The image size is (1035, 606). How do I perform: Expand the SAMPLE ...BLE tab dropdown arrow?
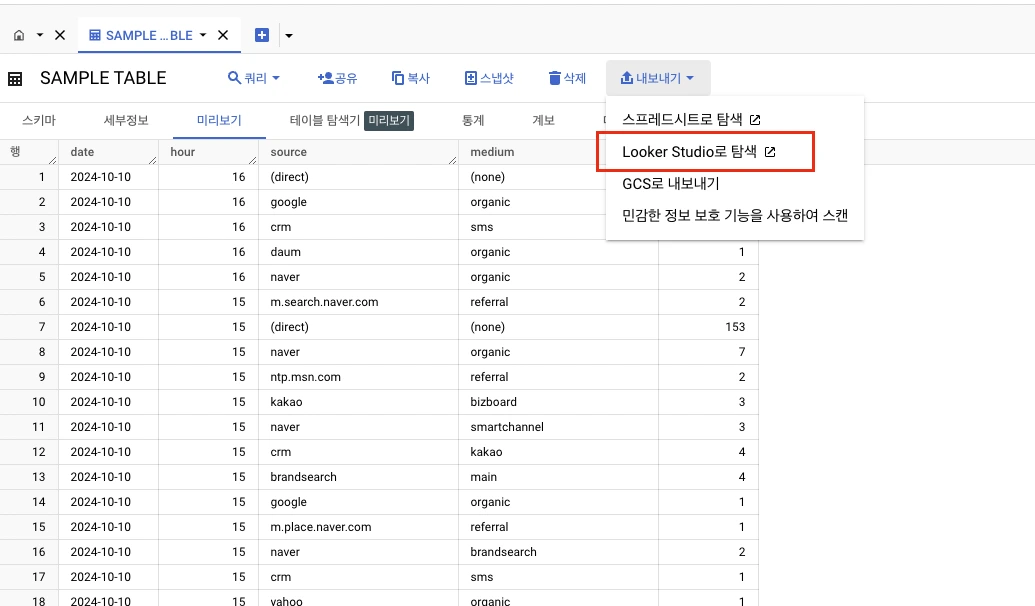point(203,36)
